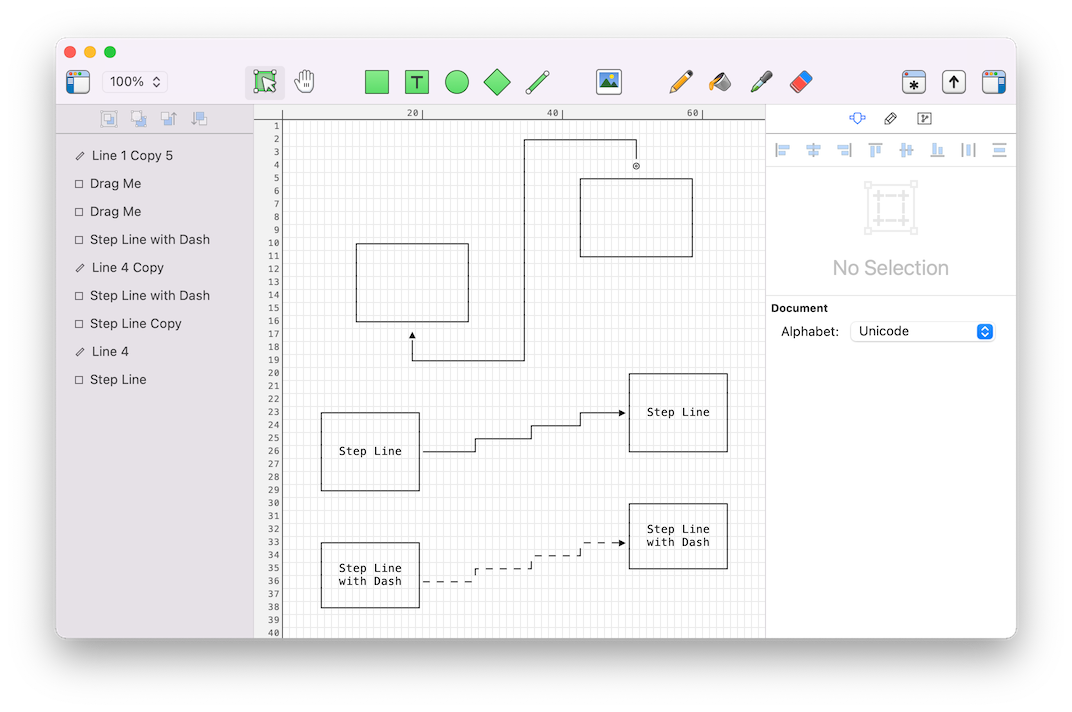Activate the Line drawing tool
The height and width of the screenshot is (712, 1072).
point(538,82)
